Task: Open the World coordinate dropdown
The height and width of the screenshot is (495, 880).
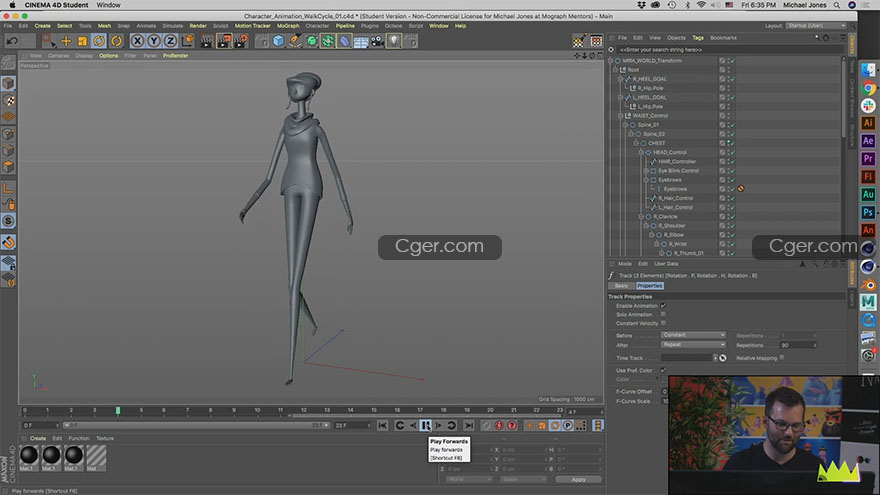Action: pos(469,479)
